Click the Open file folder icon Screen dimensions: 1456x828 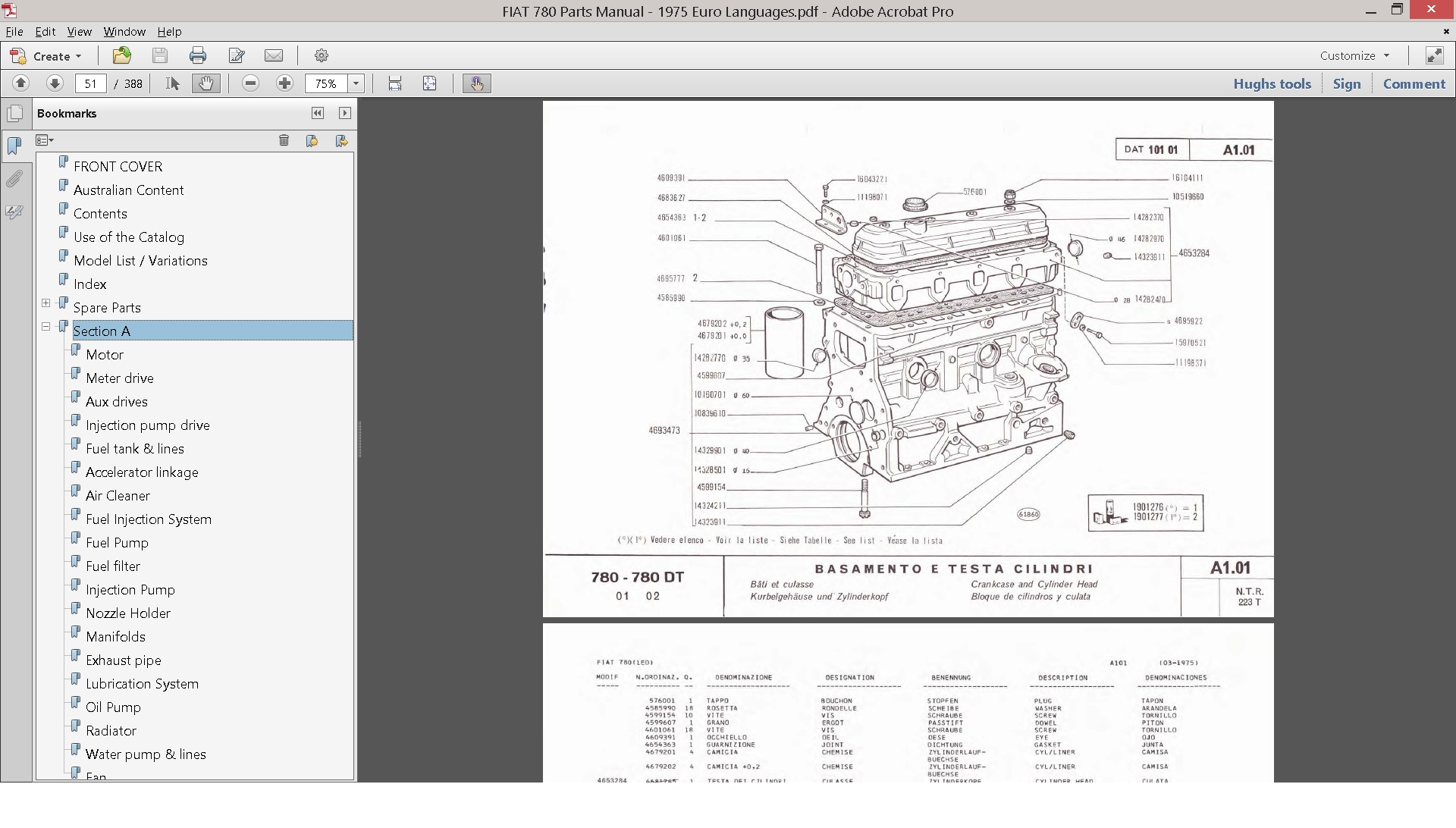click(x=121, y=55)
